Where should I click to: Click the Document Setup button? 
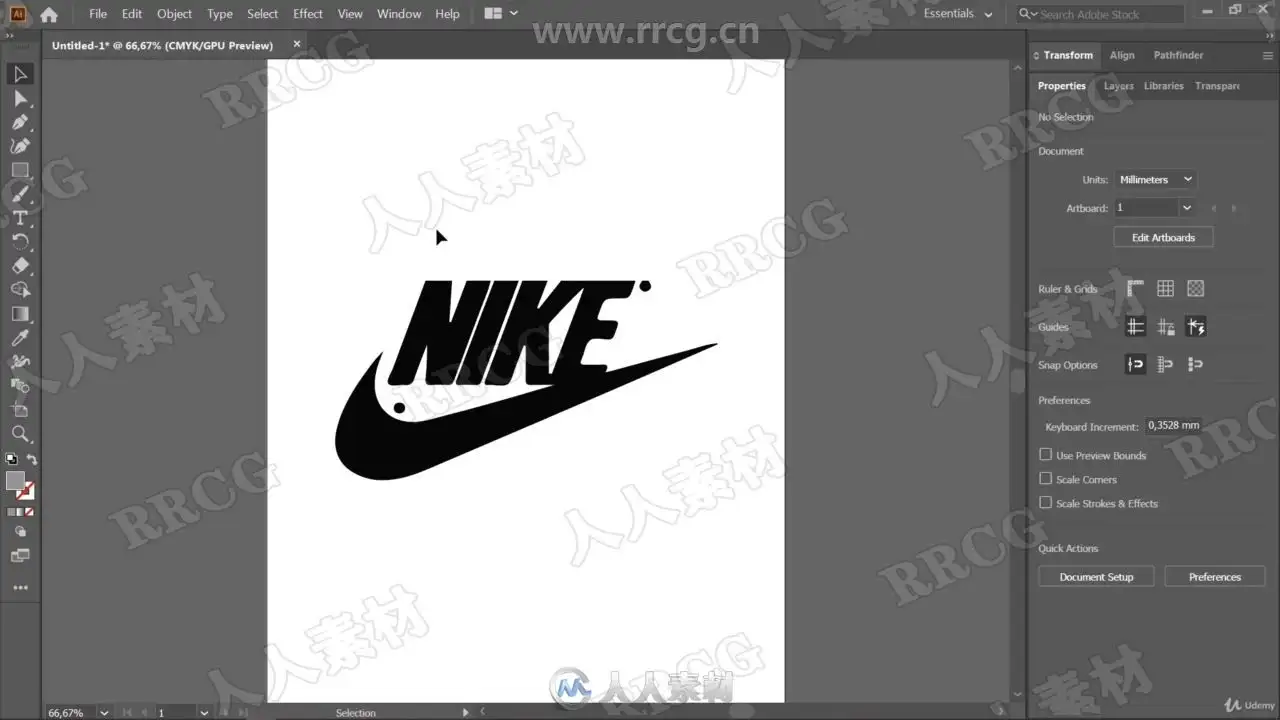tap(1096, 577)
